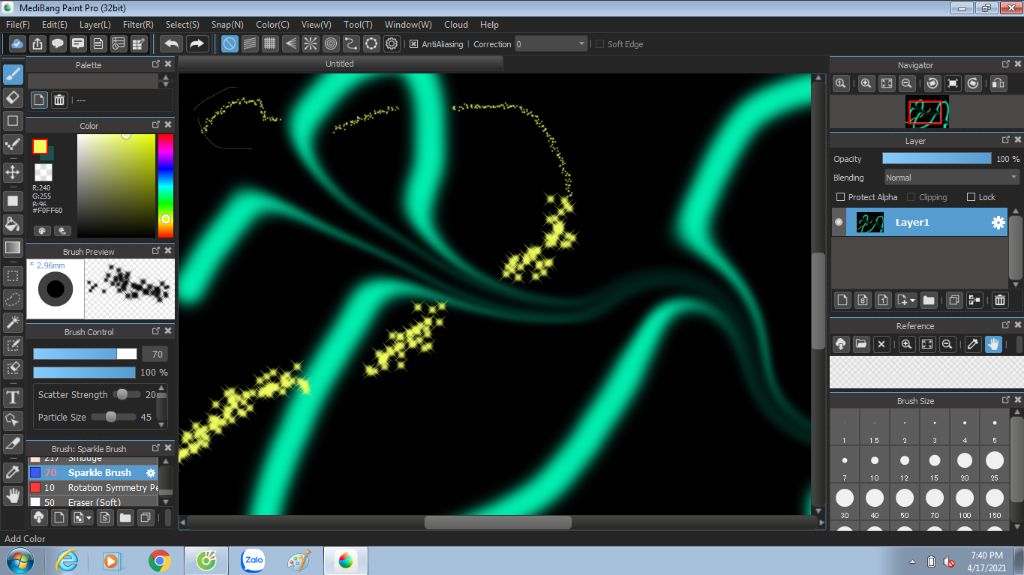Toggle the AntiAliasing checkbox

pyautogui.click(x=413, y=44)
